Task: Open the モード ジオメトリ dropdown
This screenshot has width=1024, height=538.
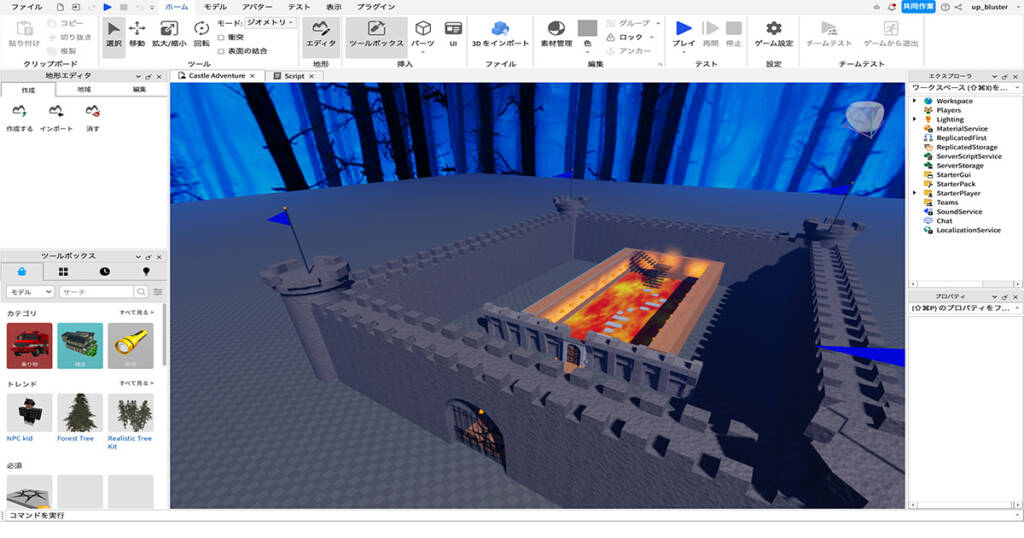Action: click(x=270, y=23)
